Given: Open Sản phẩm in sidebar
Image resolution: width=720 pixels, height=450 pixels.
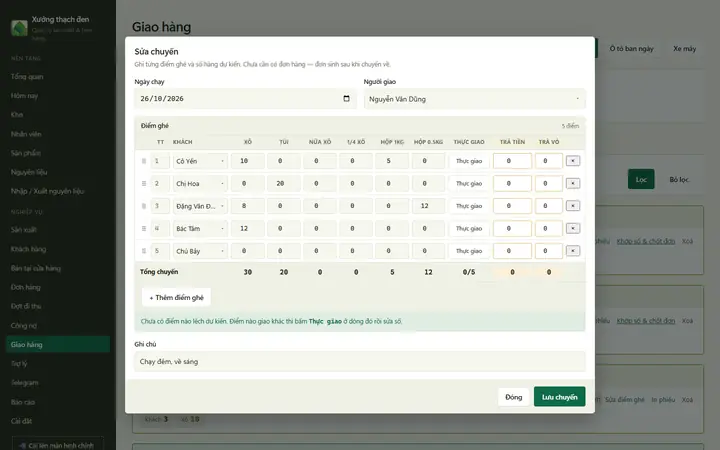Looking at the screenshot, I should [58, 153].
